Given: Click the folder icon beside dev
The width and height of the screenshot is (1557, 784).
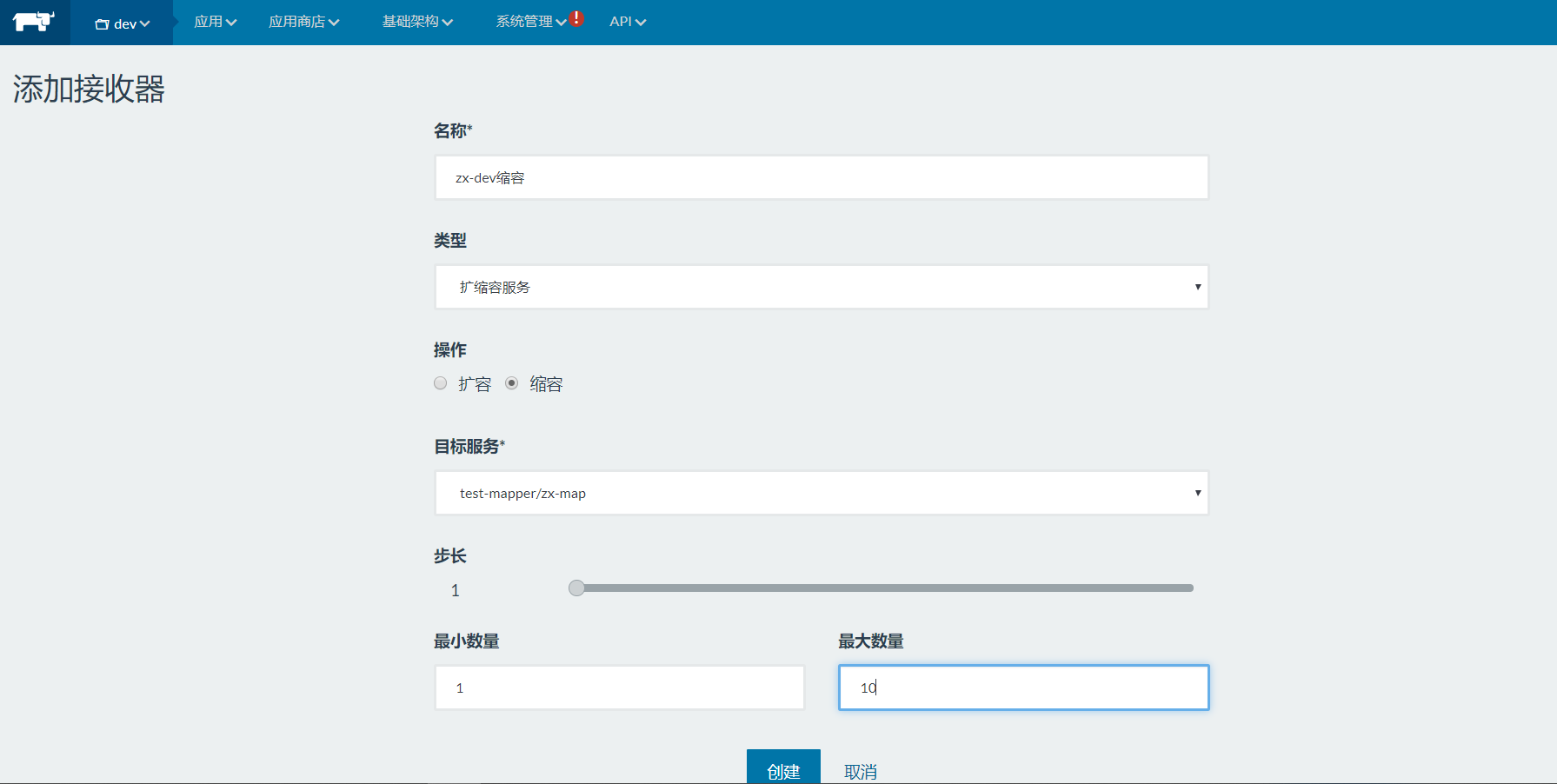Looking at the screenshot, I should coord(102,24).
